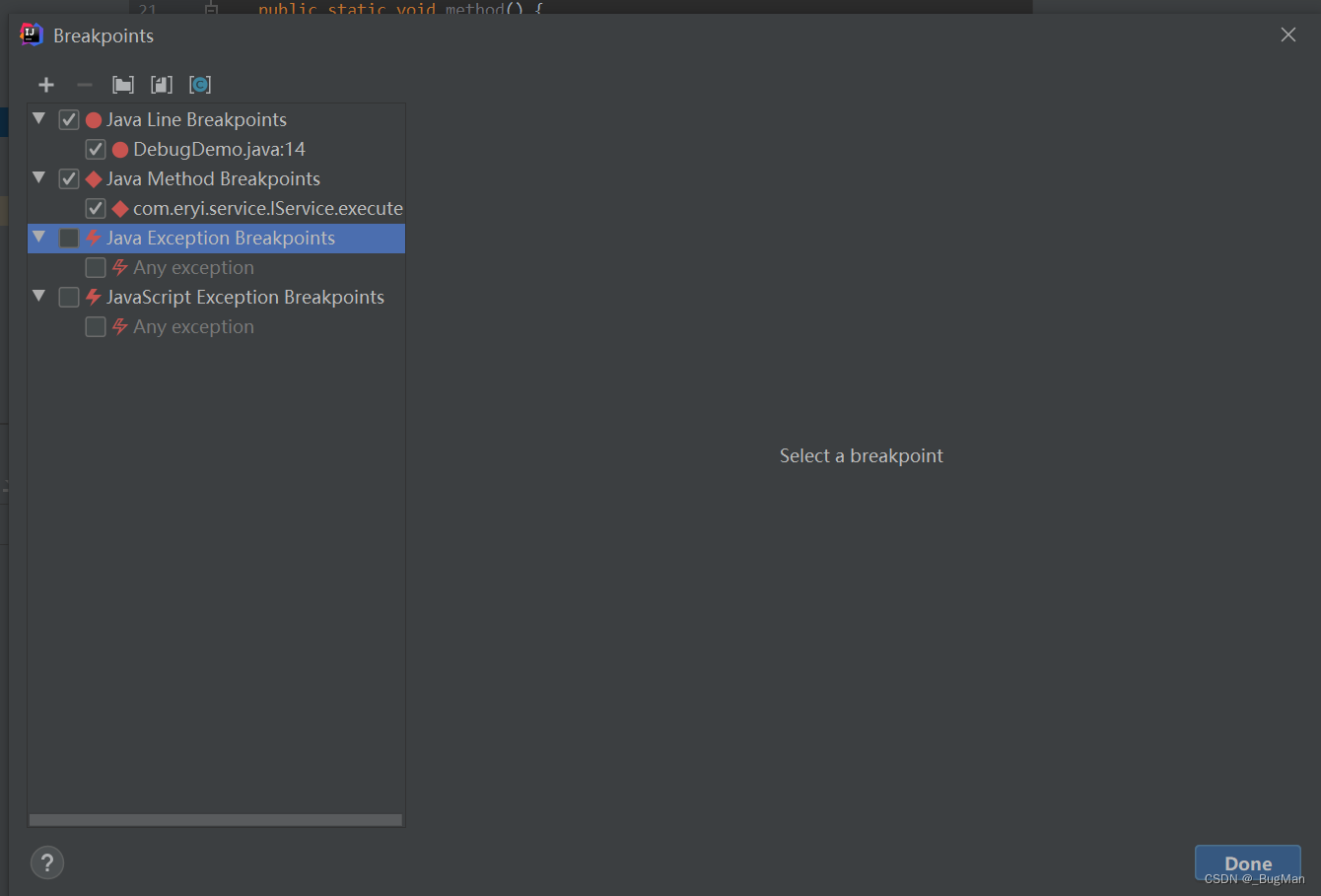
Task: Select the DebugDemo.java:14 tree entry
Action: tap(219, 149)
